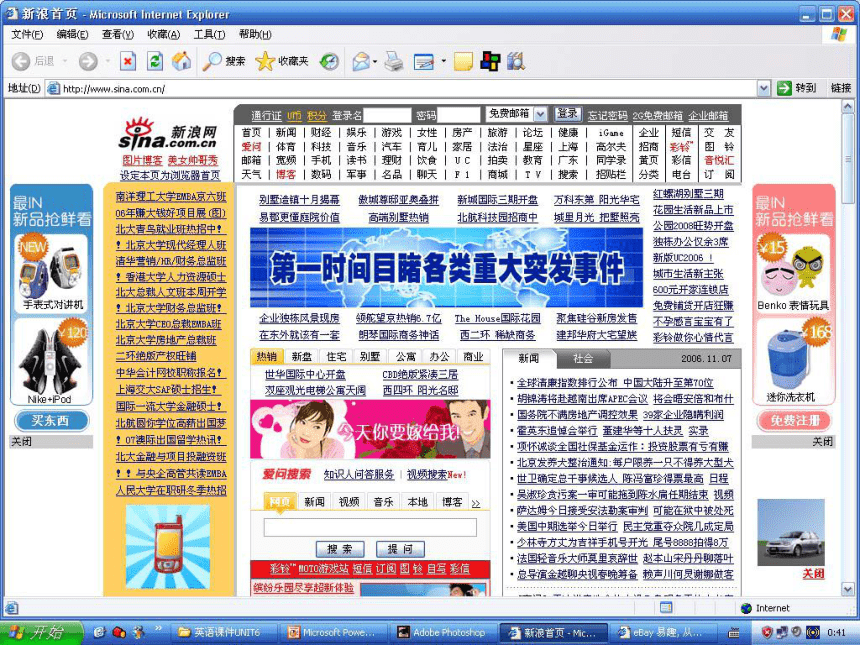
Task: Focus the 密码 password input field
Action: pyautogui.click(x=459, y=115)
